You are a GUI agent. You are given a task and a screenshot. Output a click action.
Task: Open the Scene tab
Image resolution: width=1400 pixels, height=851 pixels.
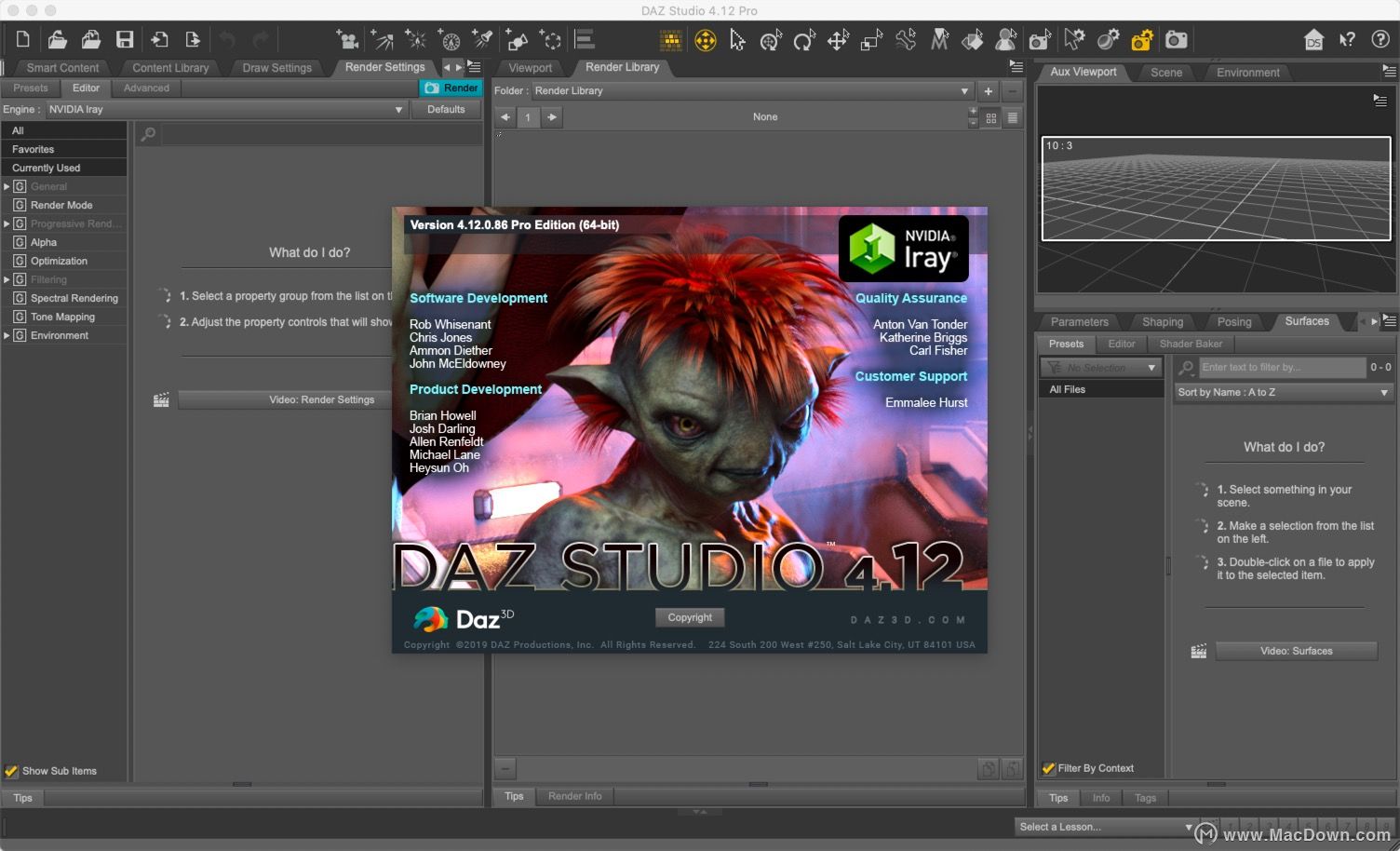pyautogui.click(x=1165, y=73)
